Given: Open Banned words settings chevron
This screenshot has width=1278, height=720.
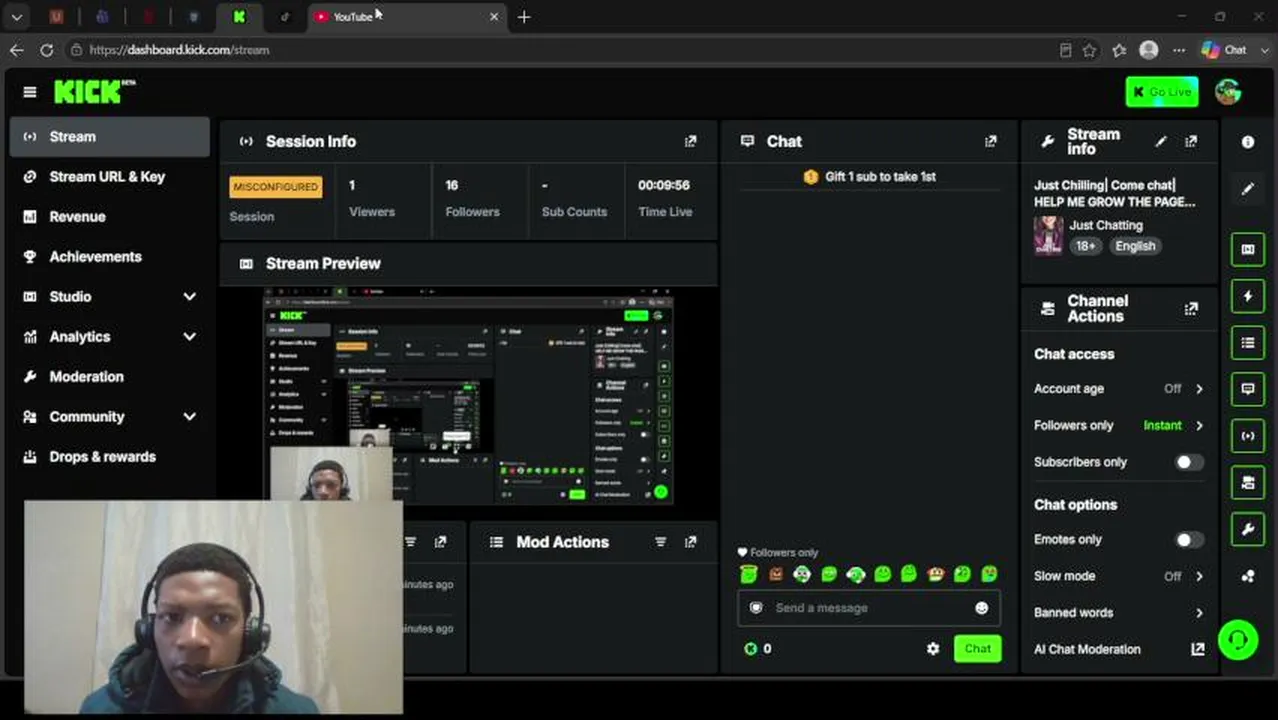Looking at the screenshot, I should [x=1199, y=613].
